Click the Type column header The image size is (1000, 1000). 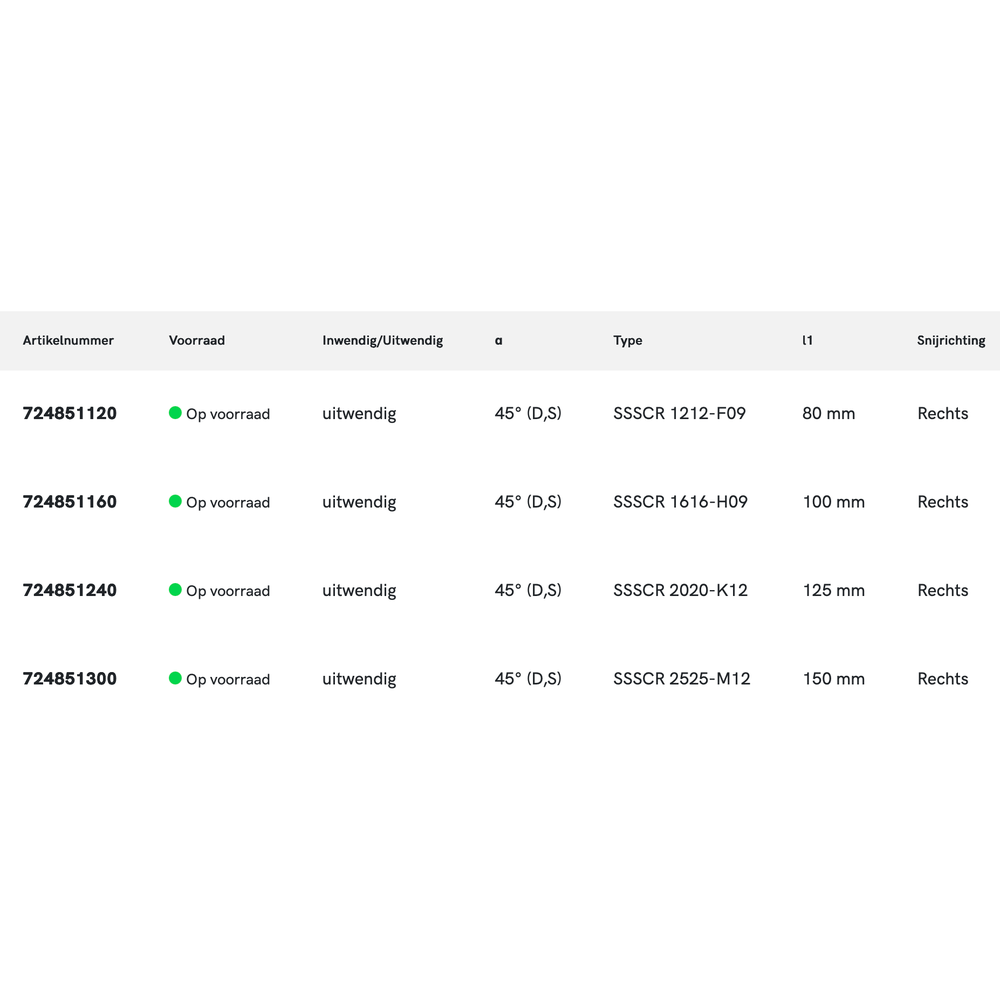tap(628, 341)
